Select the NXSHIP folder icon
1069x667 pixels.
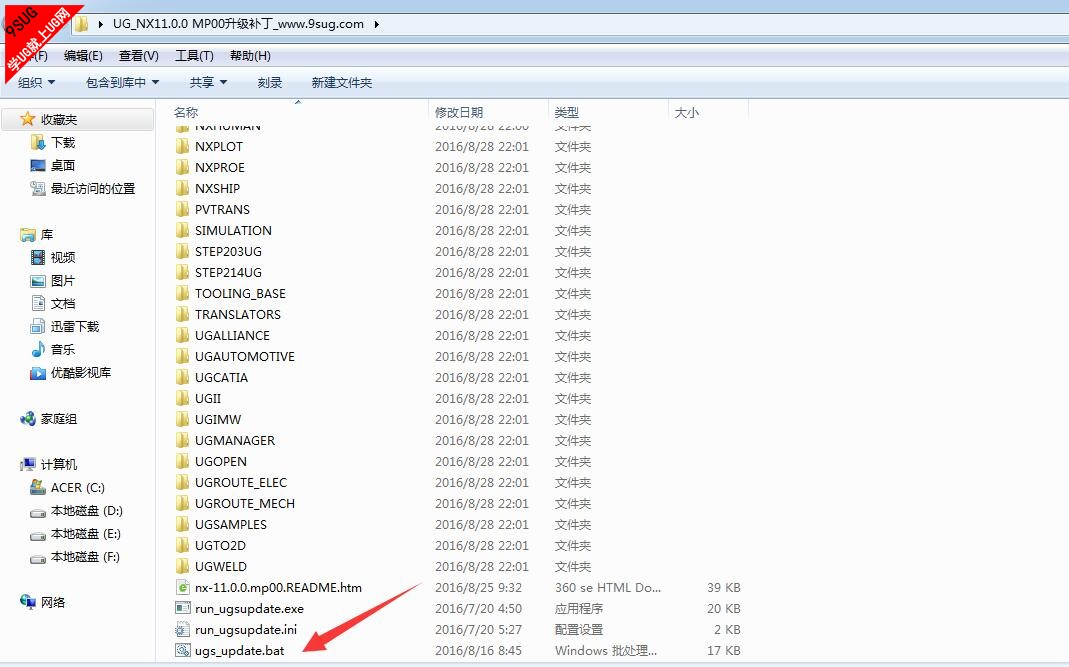183,188
